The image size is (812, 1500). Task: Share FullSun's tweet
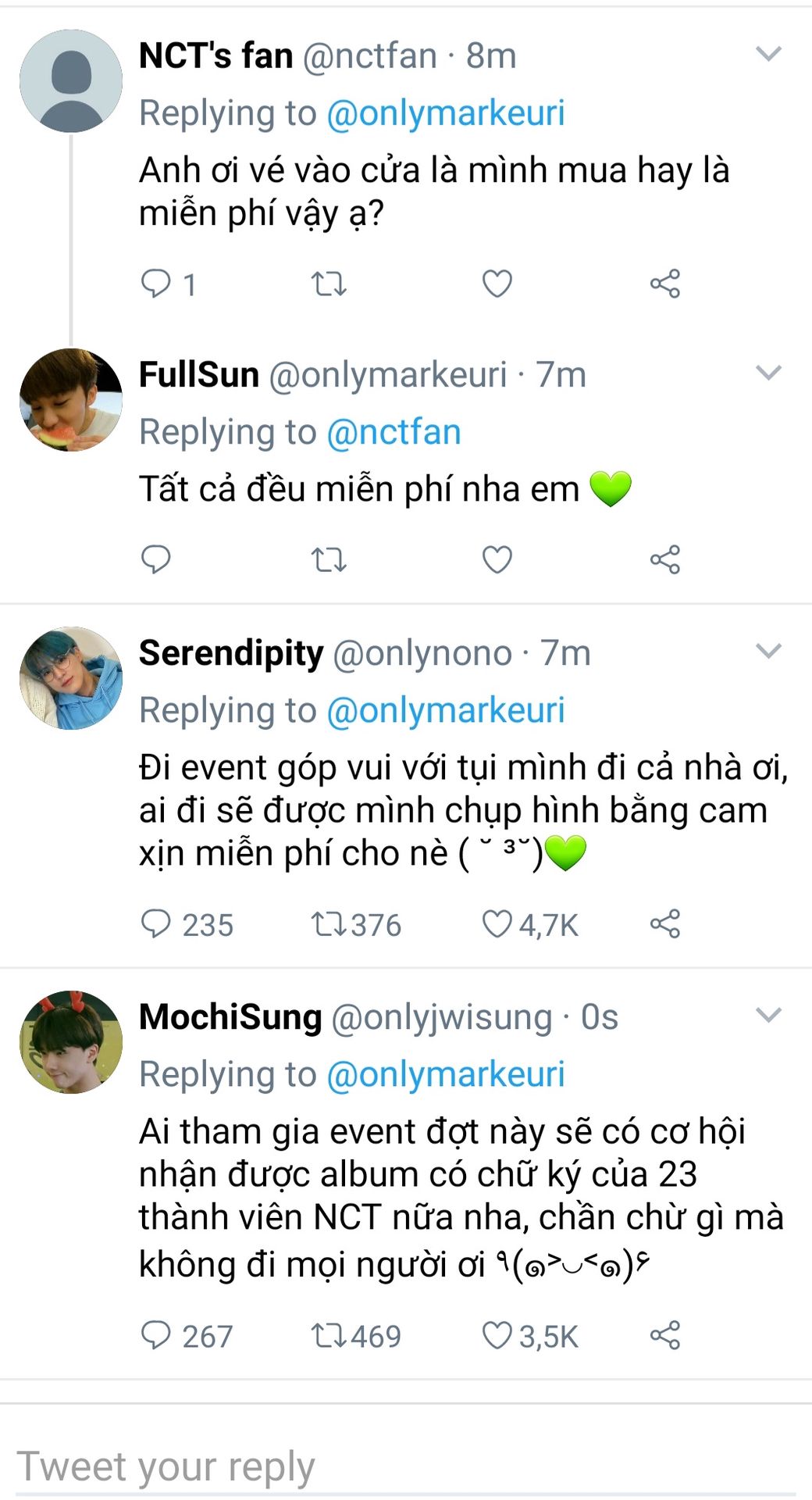coord(665,559)
